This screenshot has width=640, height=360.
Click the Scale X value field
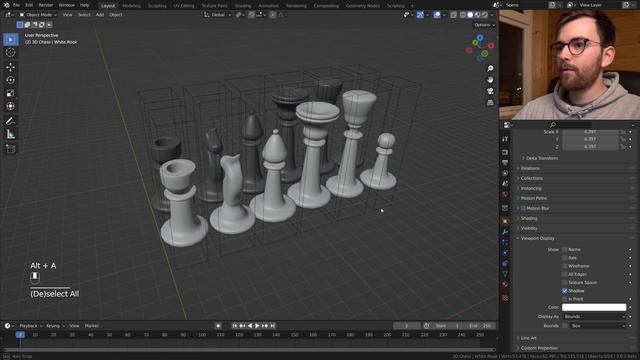click(x=590, y=132)
